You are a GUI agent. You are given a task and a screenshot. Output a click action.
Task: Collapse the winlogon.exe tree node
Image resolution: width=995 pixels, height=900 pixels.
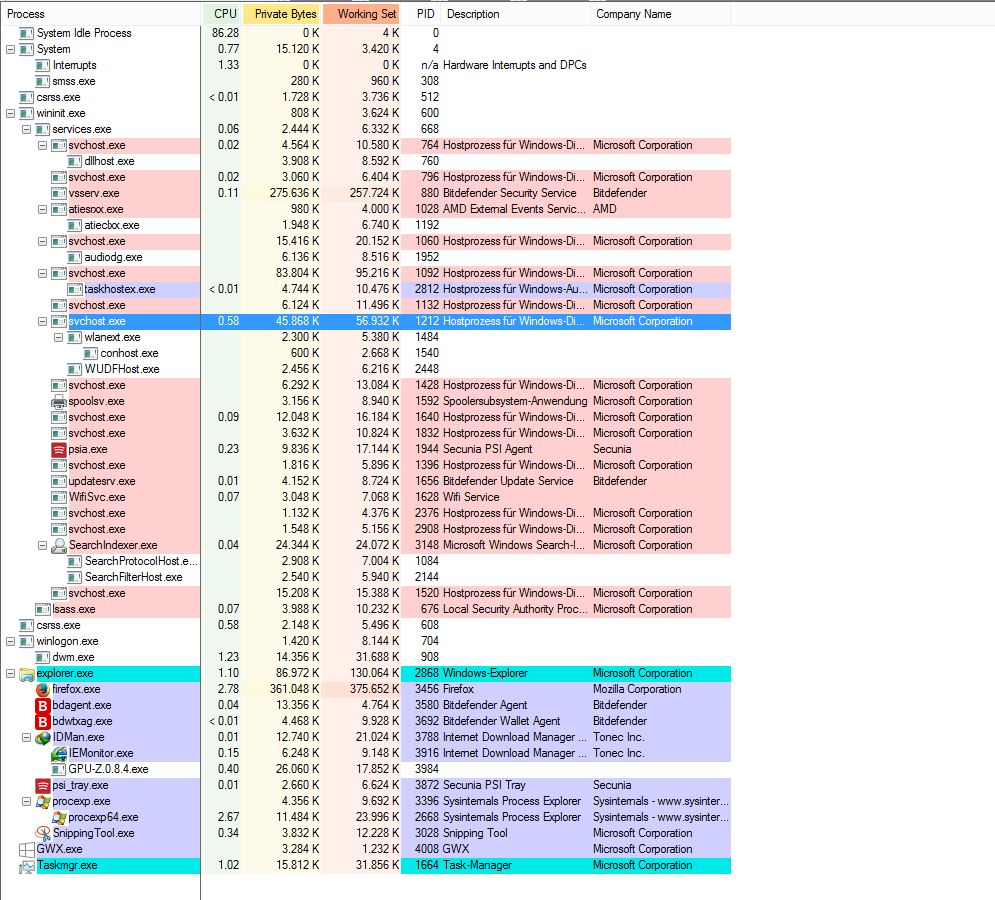click(x=10, y=642)
